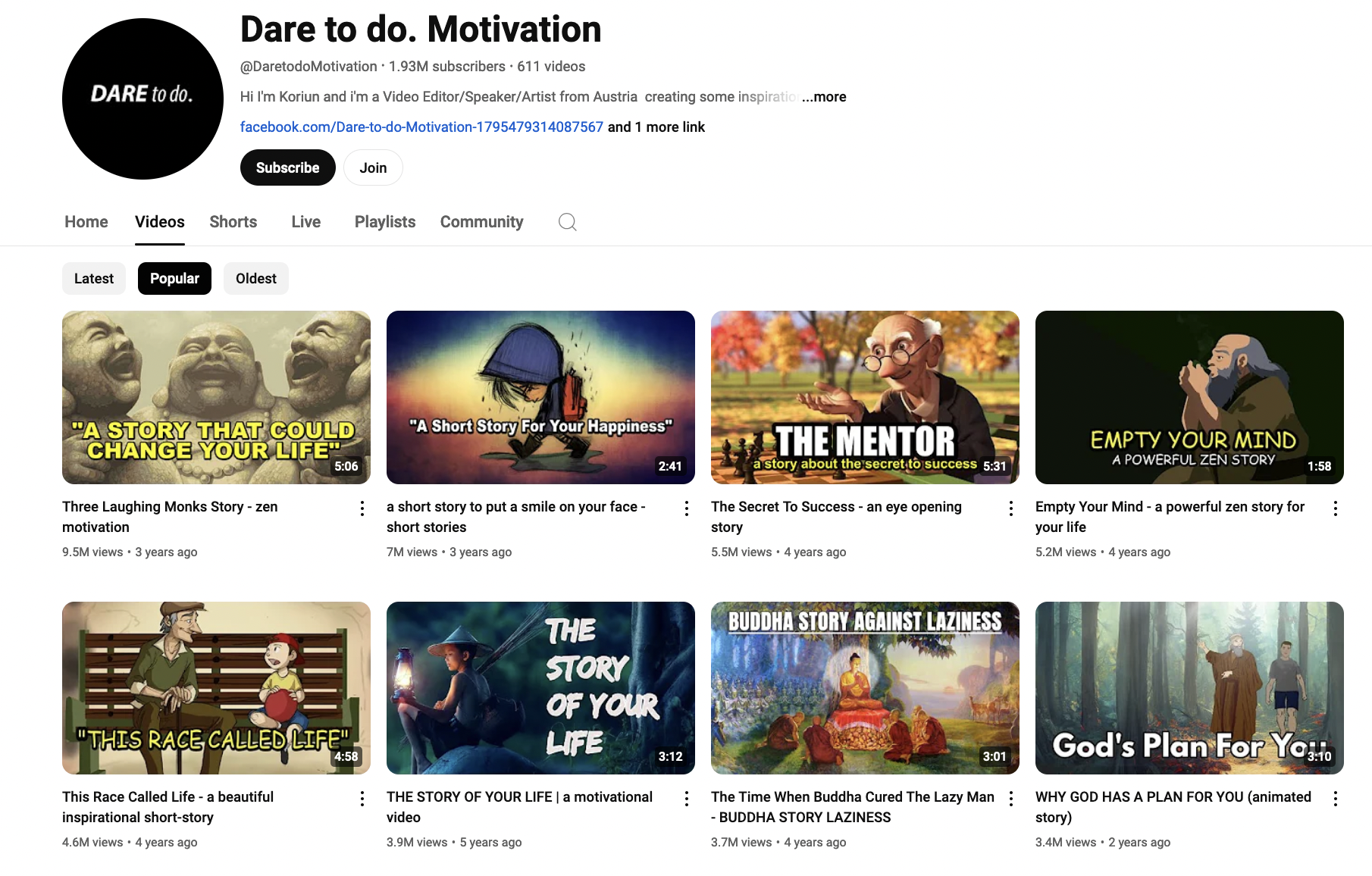
Task: Click '3.9M views' under THE STORY OF YOUR LIFE
Action: pyautogui.click(x=417, y=843)
